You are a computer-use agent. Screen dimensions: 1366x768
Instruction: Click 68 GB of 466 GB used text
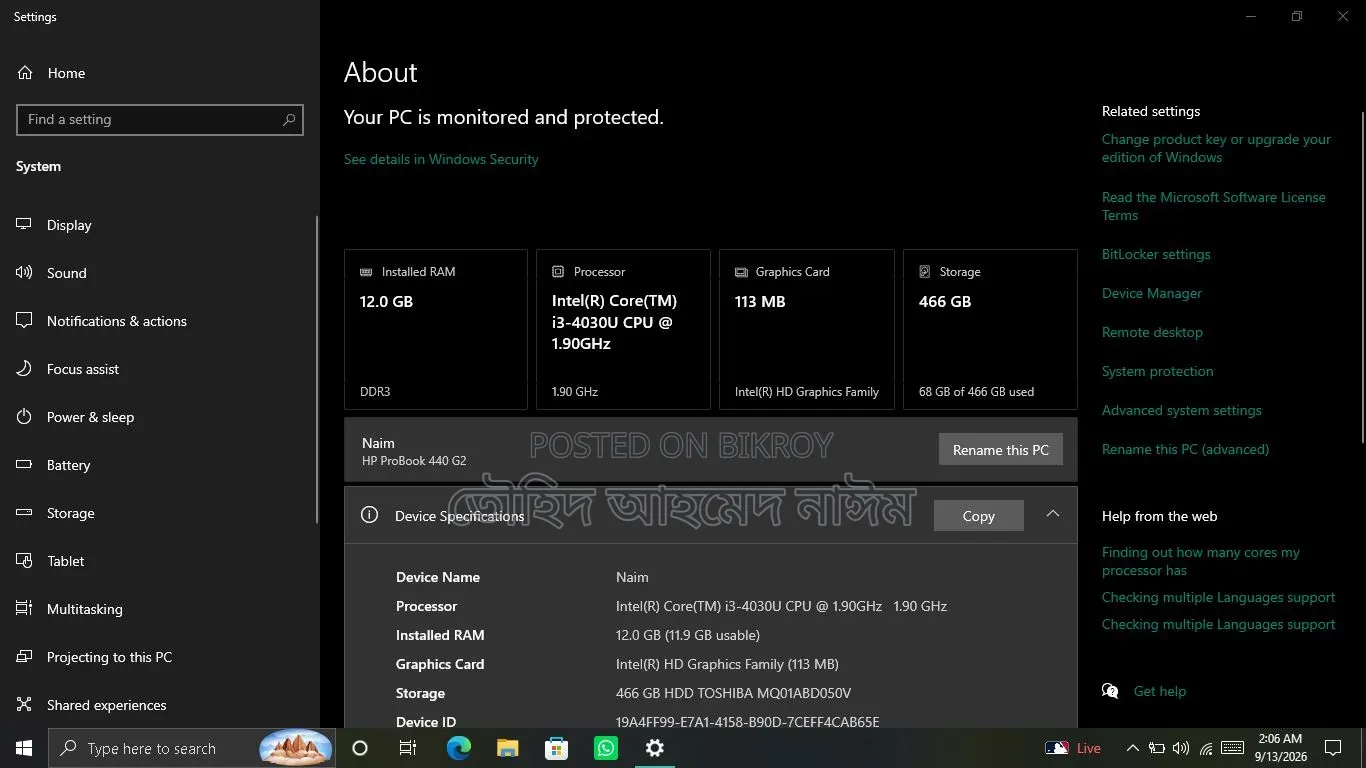[x=976, y=392]
